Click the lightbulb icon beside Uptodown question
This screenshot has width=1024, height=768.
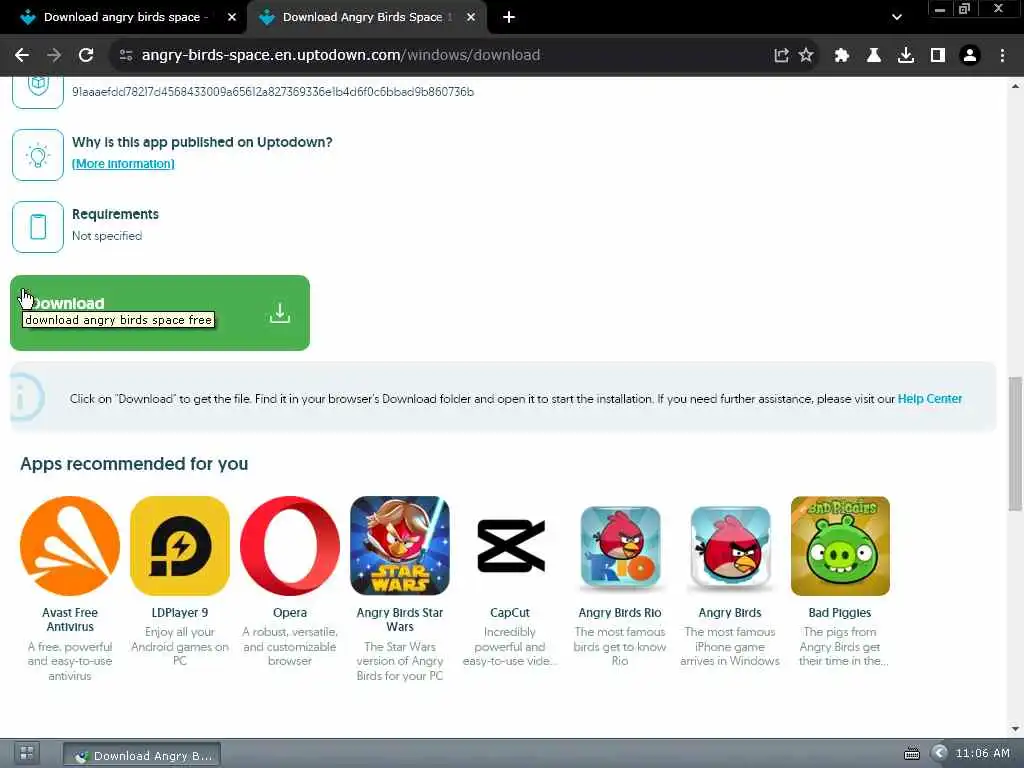pos(38,155)
